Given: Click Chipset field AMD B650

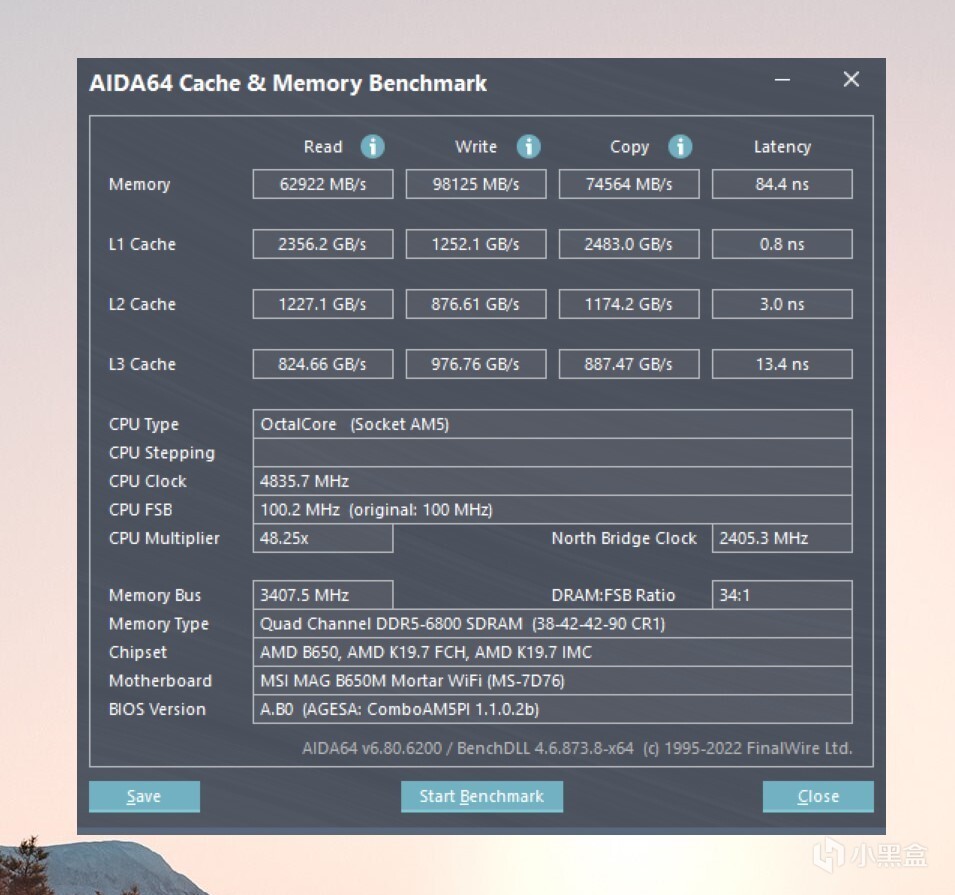Looking at the screenshot, I should [552, 653].
